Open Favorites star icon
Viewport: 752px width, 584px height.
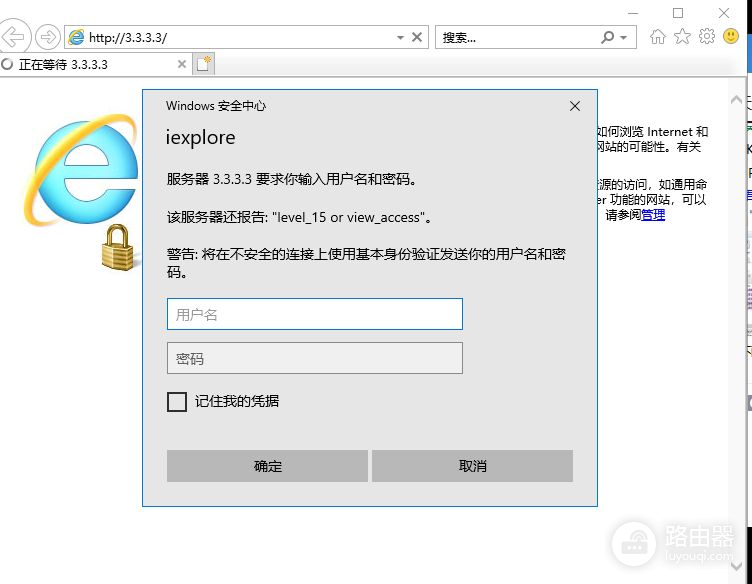click(x=682, y=37)
